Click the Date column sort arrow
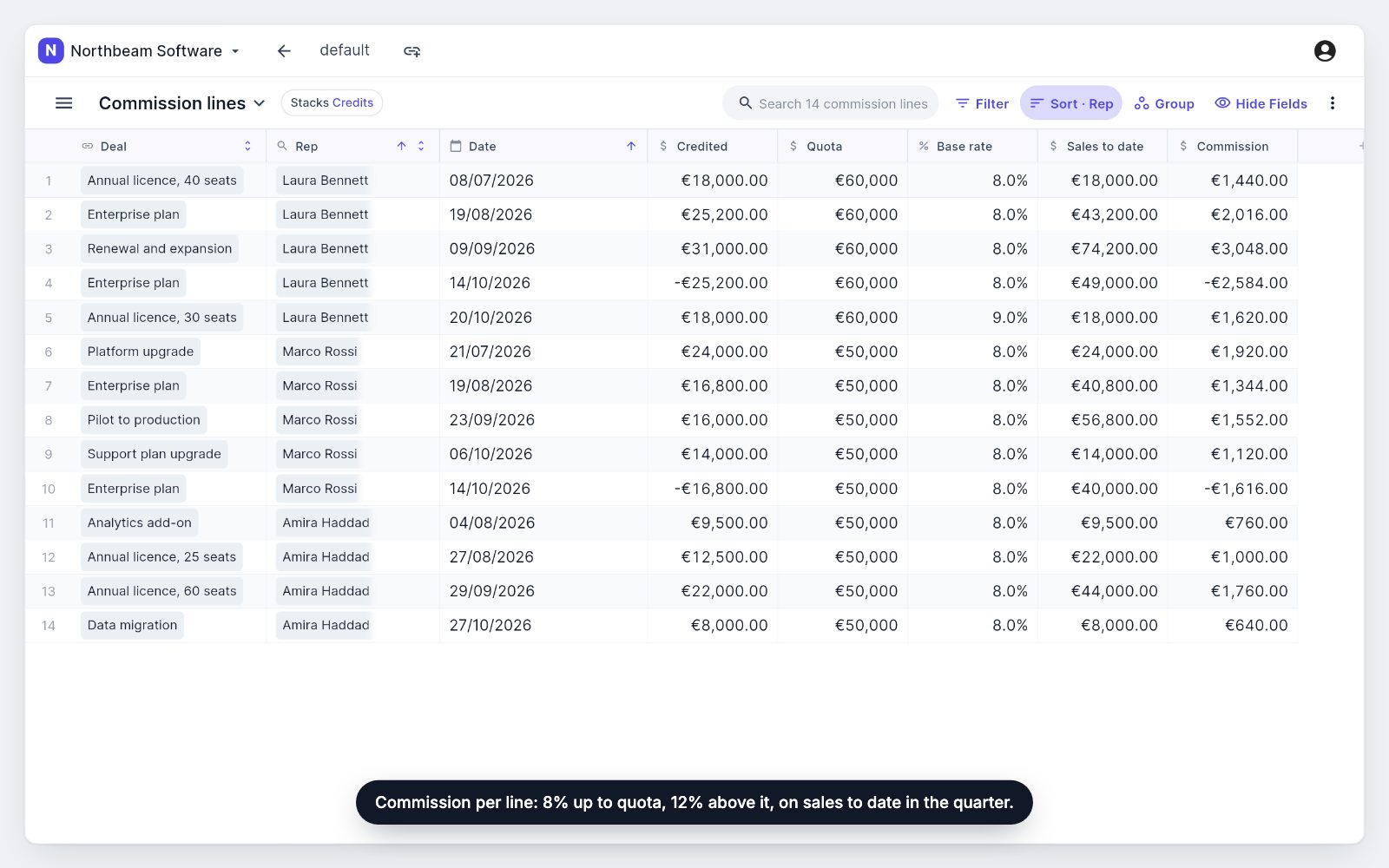The height and width of the screenshot is (868, 1389). tap(631, 146)
